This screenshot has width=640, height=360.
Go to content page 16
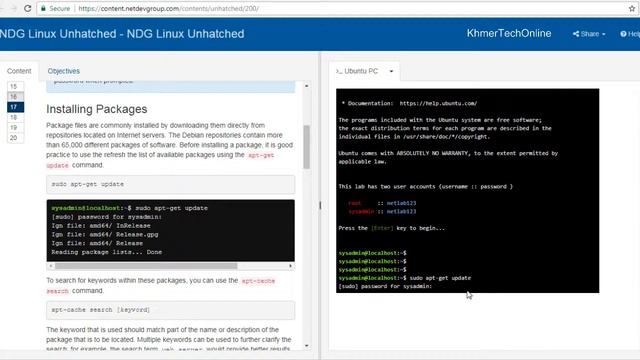coord(15,97)
